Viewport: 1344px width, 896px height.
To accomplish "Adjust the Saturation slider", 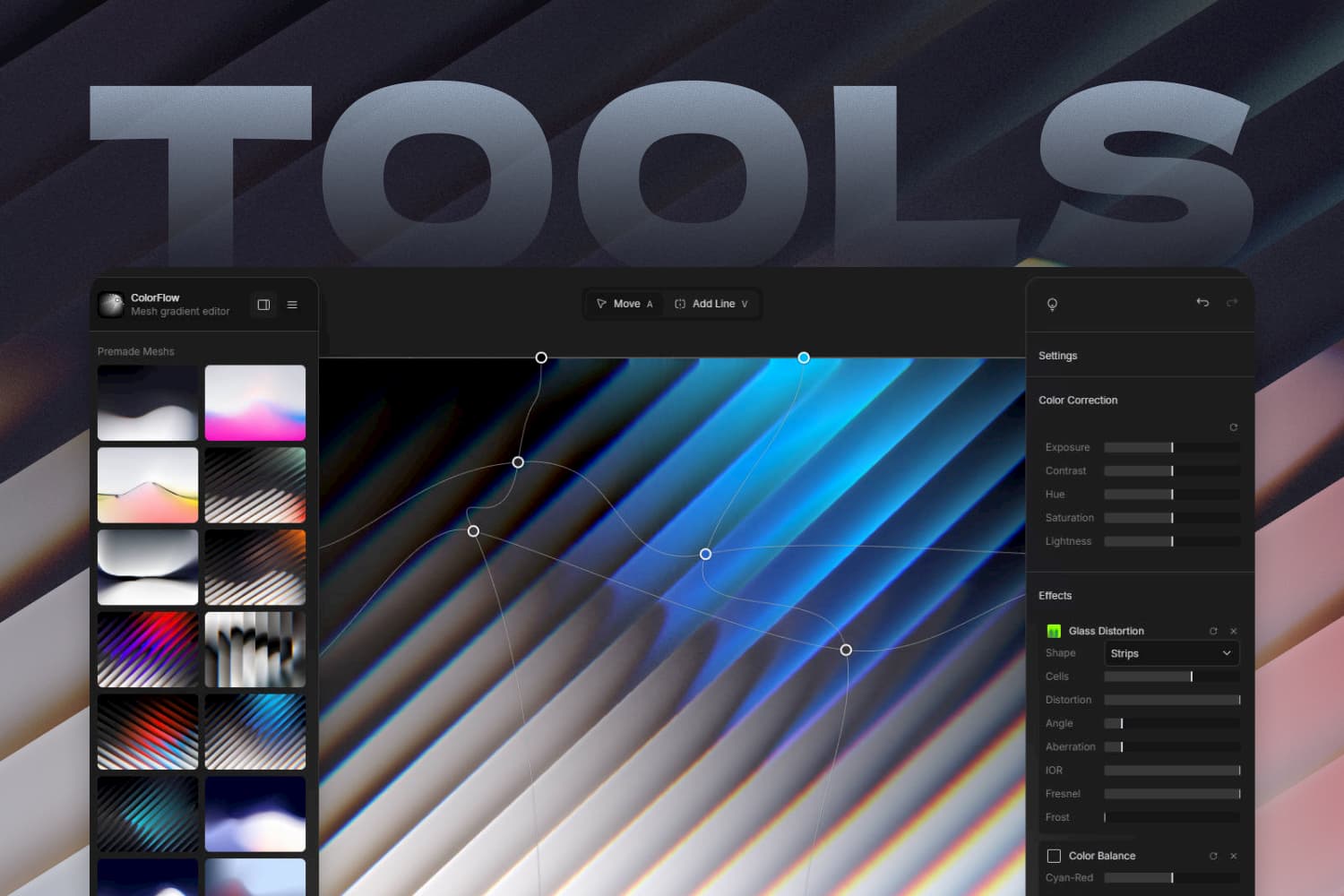I will (x=1172, y=518).
